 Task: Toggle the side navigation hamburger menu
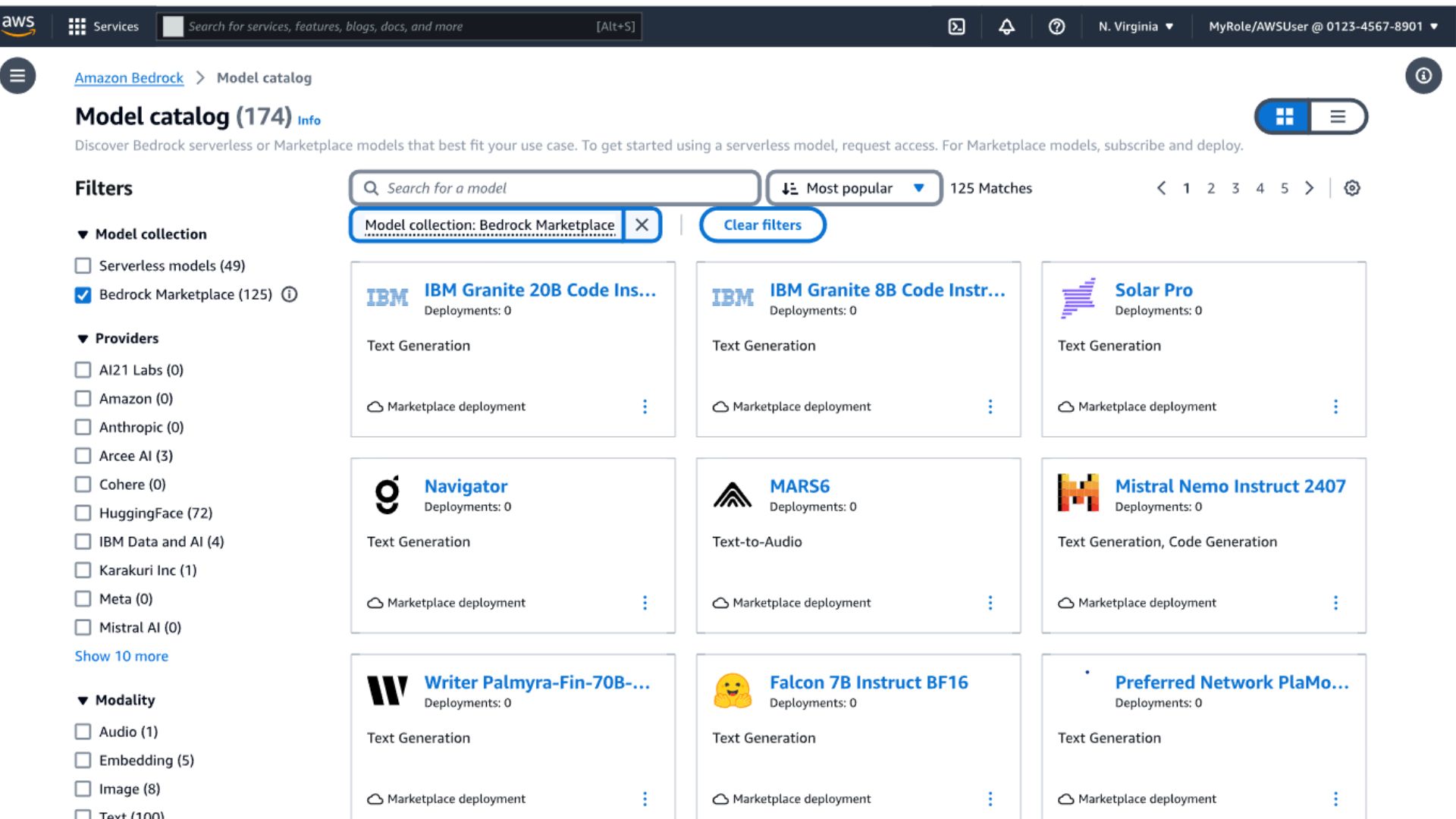click(x=18, y=76)
